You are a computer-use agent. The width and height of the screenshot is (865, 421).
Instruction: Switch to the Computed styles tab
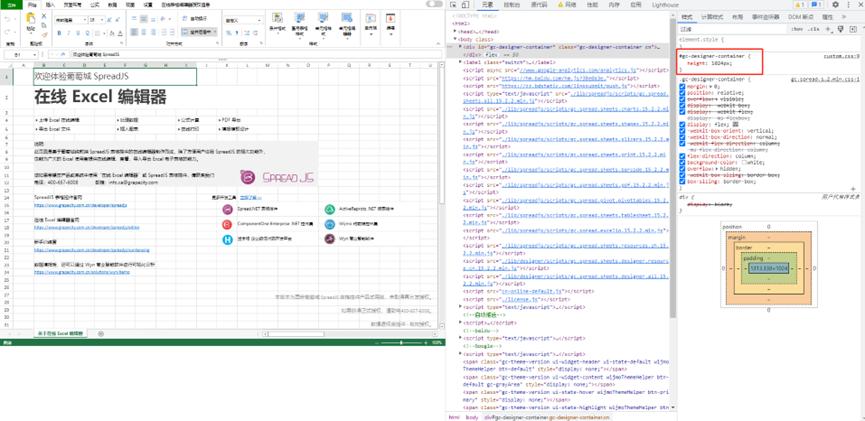[x=712, y=17]
